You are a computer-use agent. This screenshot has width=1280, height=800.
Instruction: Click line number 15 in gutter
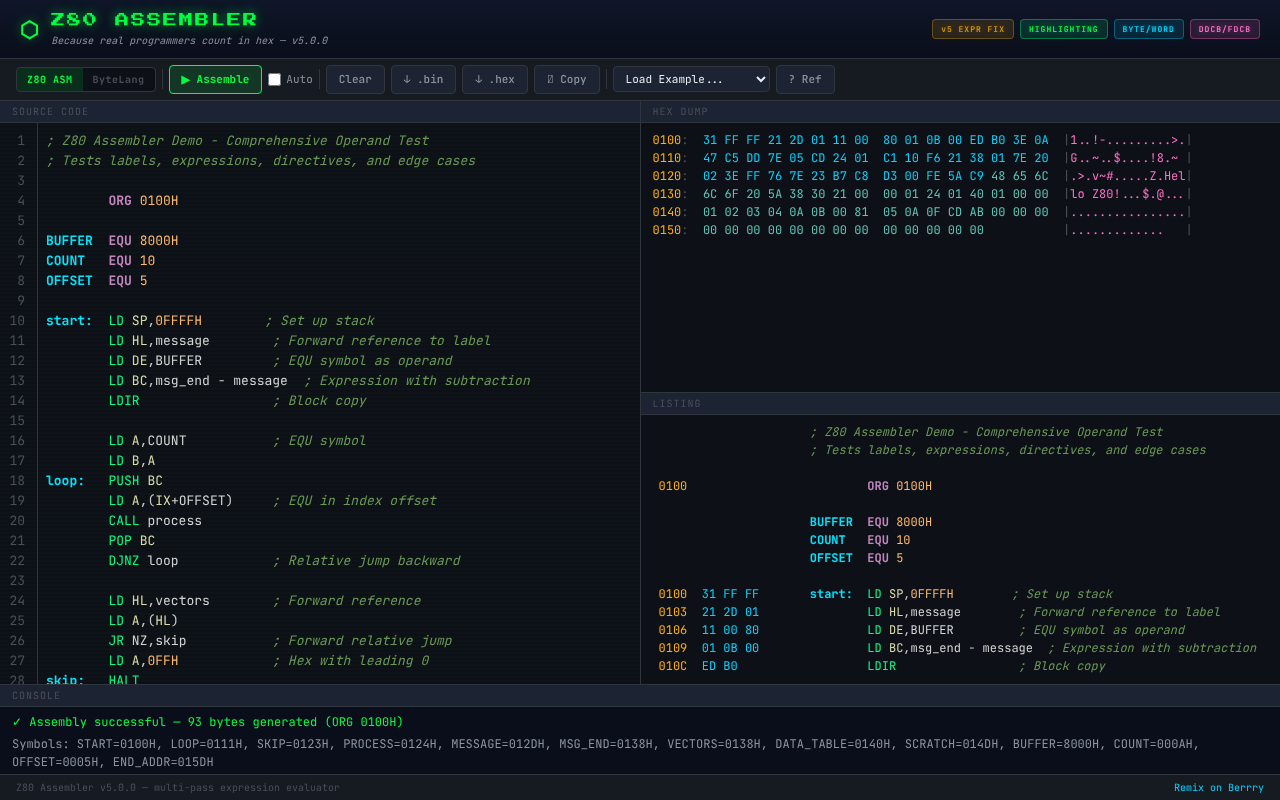[x=18, y=421]
